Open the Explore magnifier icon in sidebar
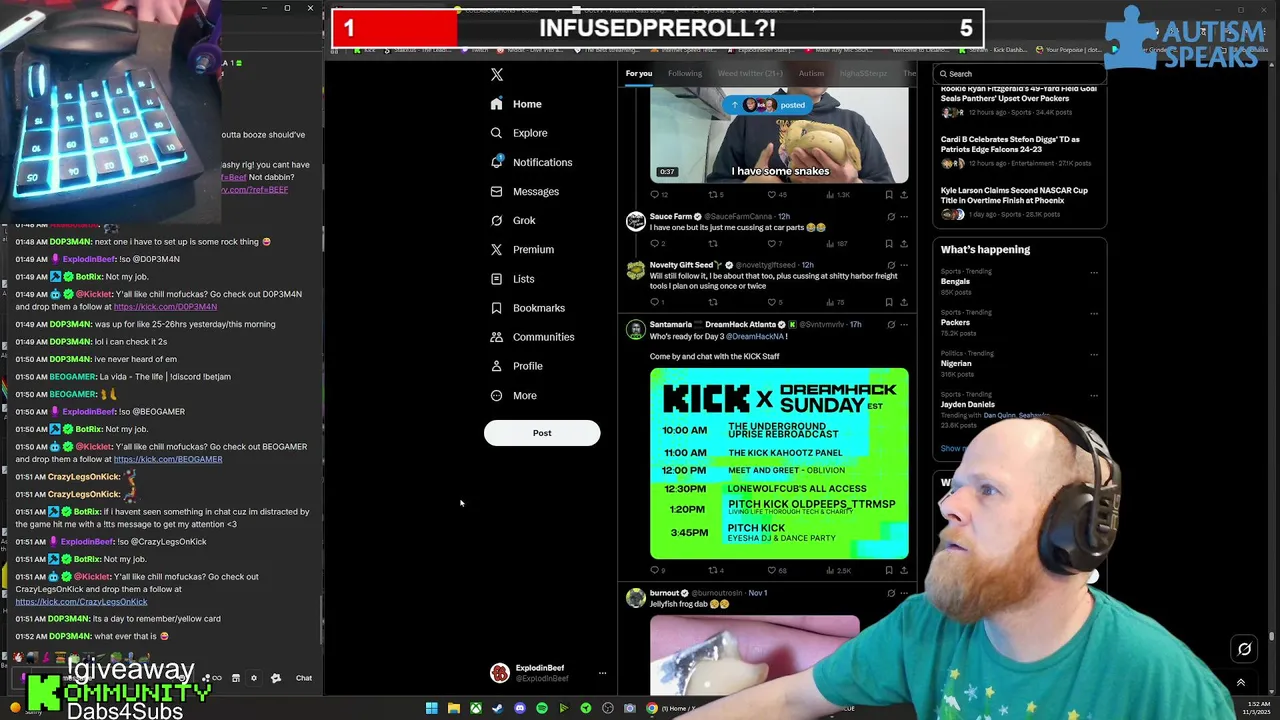The height and width of the screenshot is (720, 1280). [x=496, y=133]
